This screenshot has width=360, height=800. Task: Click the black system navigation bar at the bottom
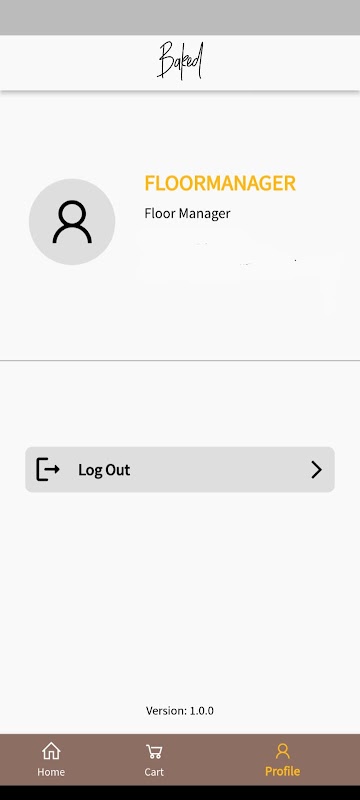click(180, 792)
